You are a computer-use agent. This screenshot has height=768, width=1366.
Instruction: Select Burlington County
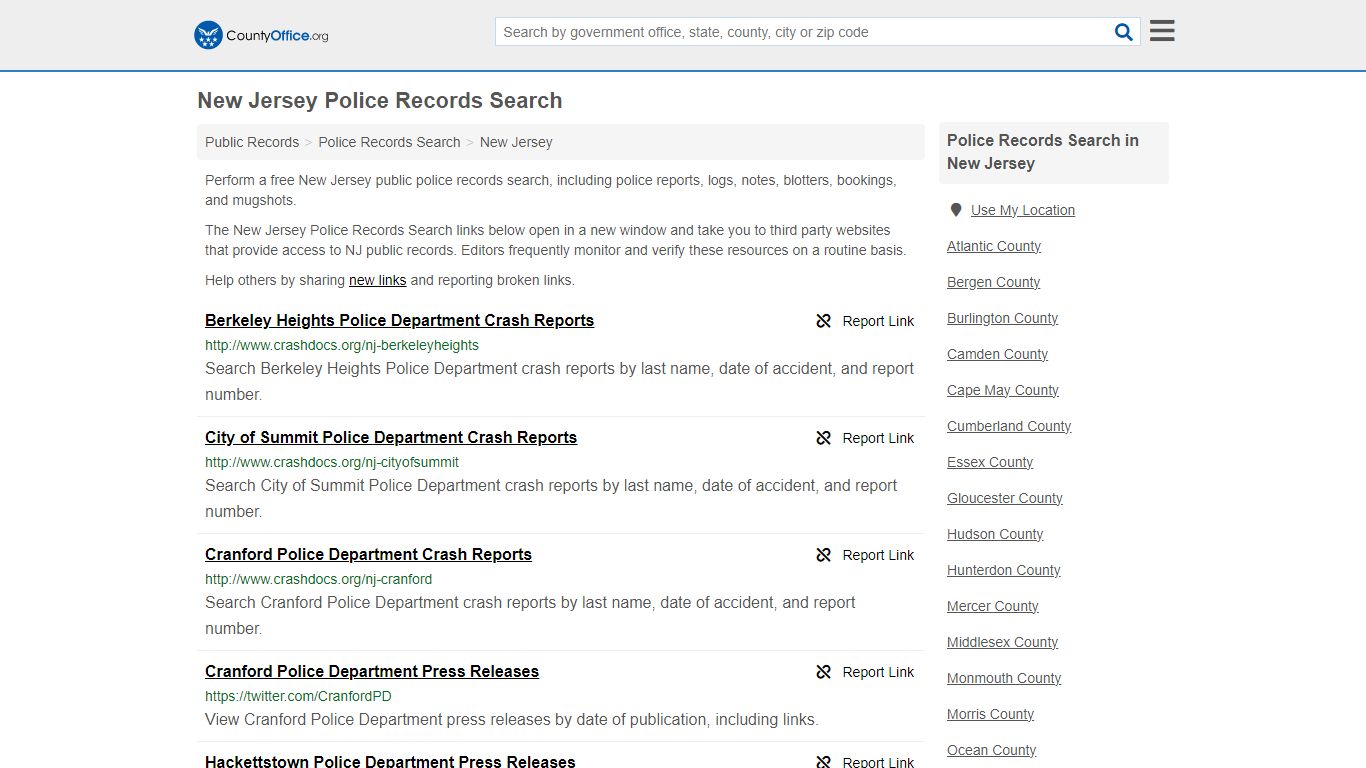(x=1002, y=318)
